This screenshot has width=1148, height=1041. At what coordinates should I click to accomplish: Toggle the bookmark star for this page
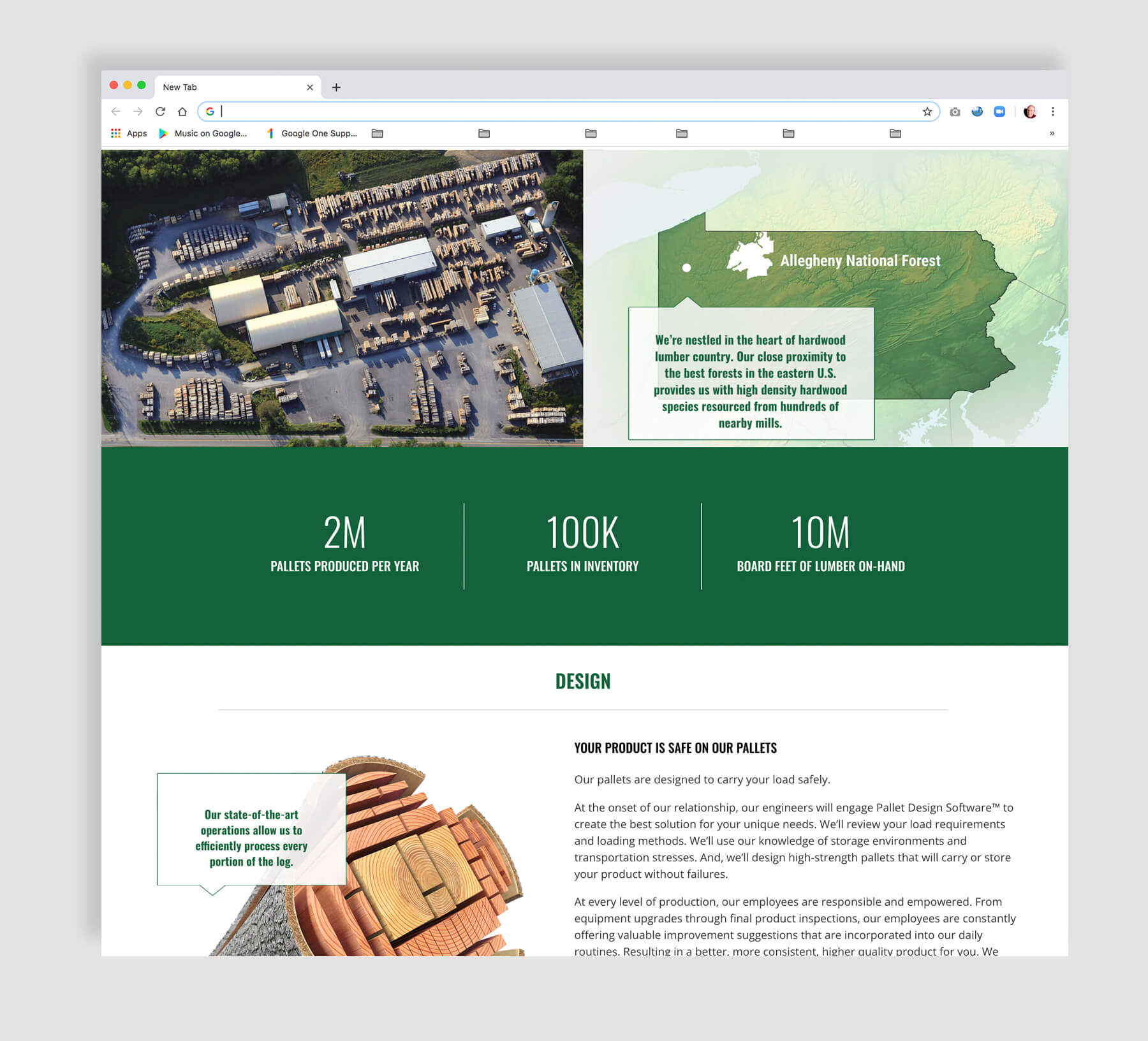coord(926,112)
